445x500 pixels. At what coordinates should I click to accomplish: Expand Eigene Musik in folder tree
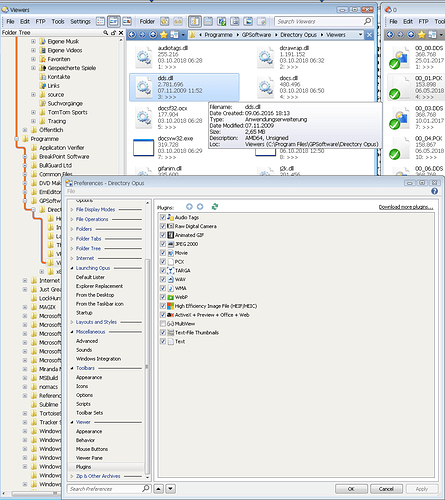point(33,41)
